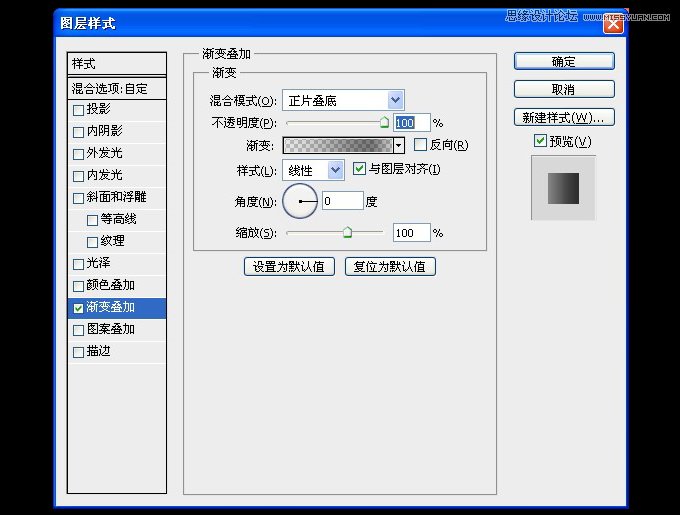The height and width of the screenshot is (515, 680).
Task: Check the 纹理 texture checkbox
Action: pyautogui.click(x=92, y=242)
